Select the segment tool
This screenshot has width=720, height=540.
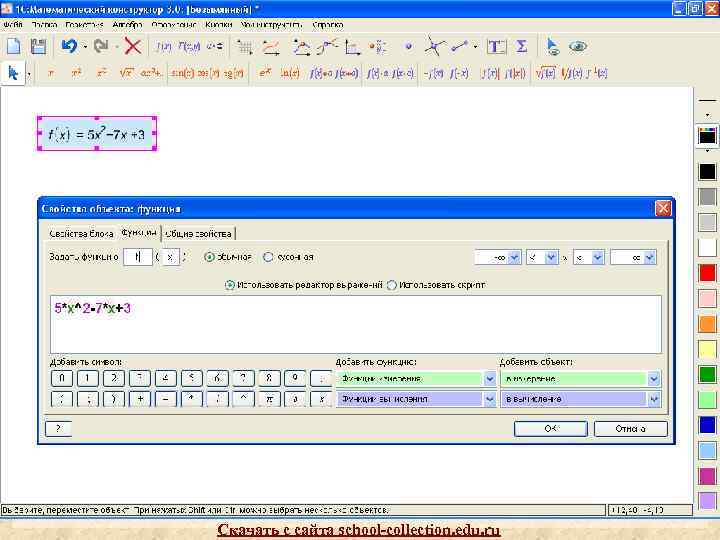point(460,46)
